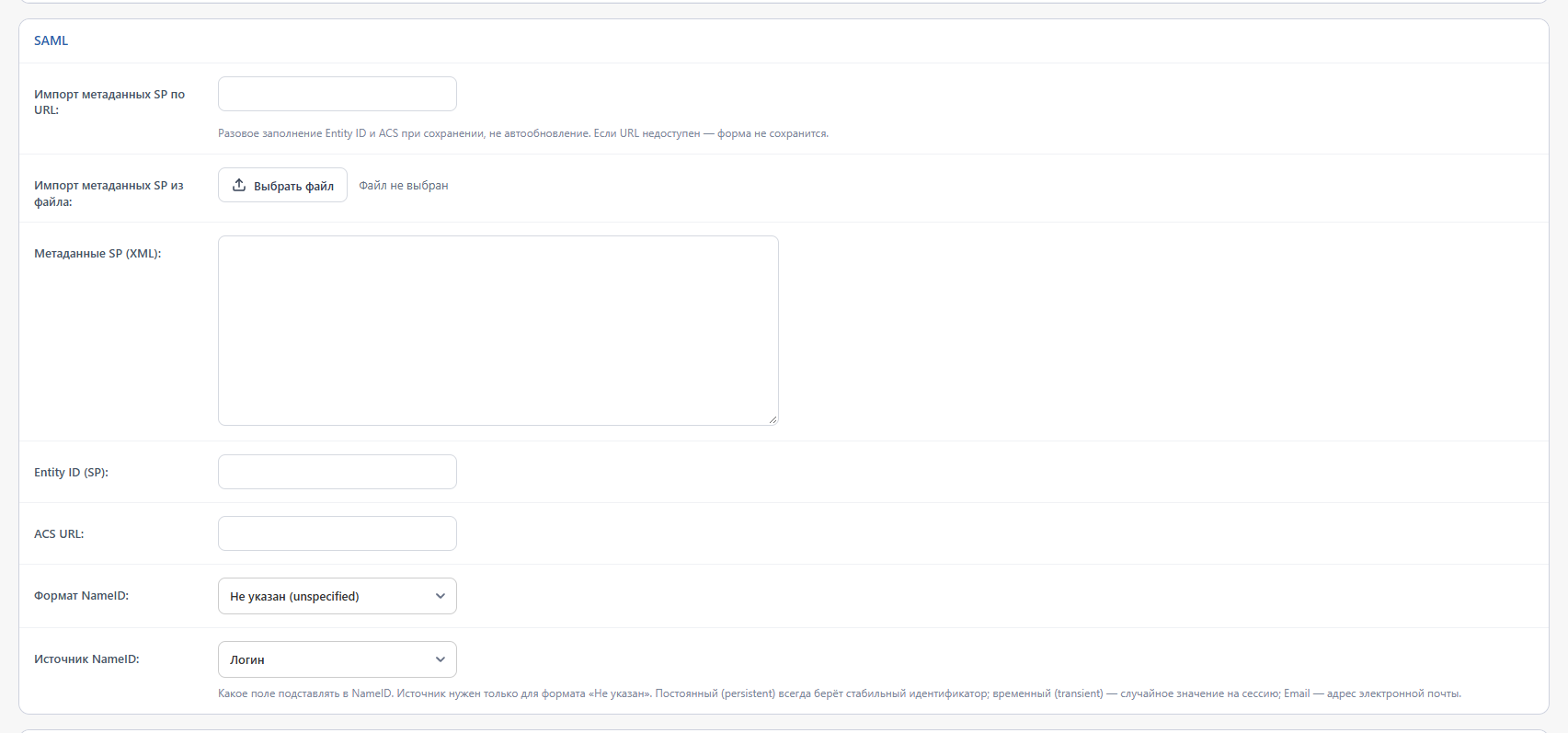
Task: Click the textarea resize handle corner
Action: (x=773, y=419)
